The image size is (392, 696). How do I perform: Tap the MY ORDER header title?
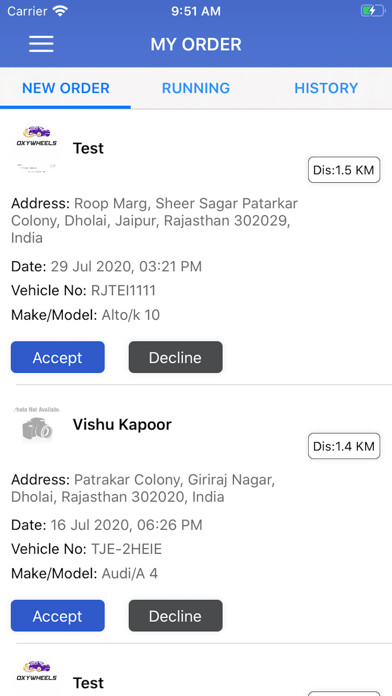[x=196, y=44]
